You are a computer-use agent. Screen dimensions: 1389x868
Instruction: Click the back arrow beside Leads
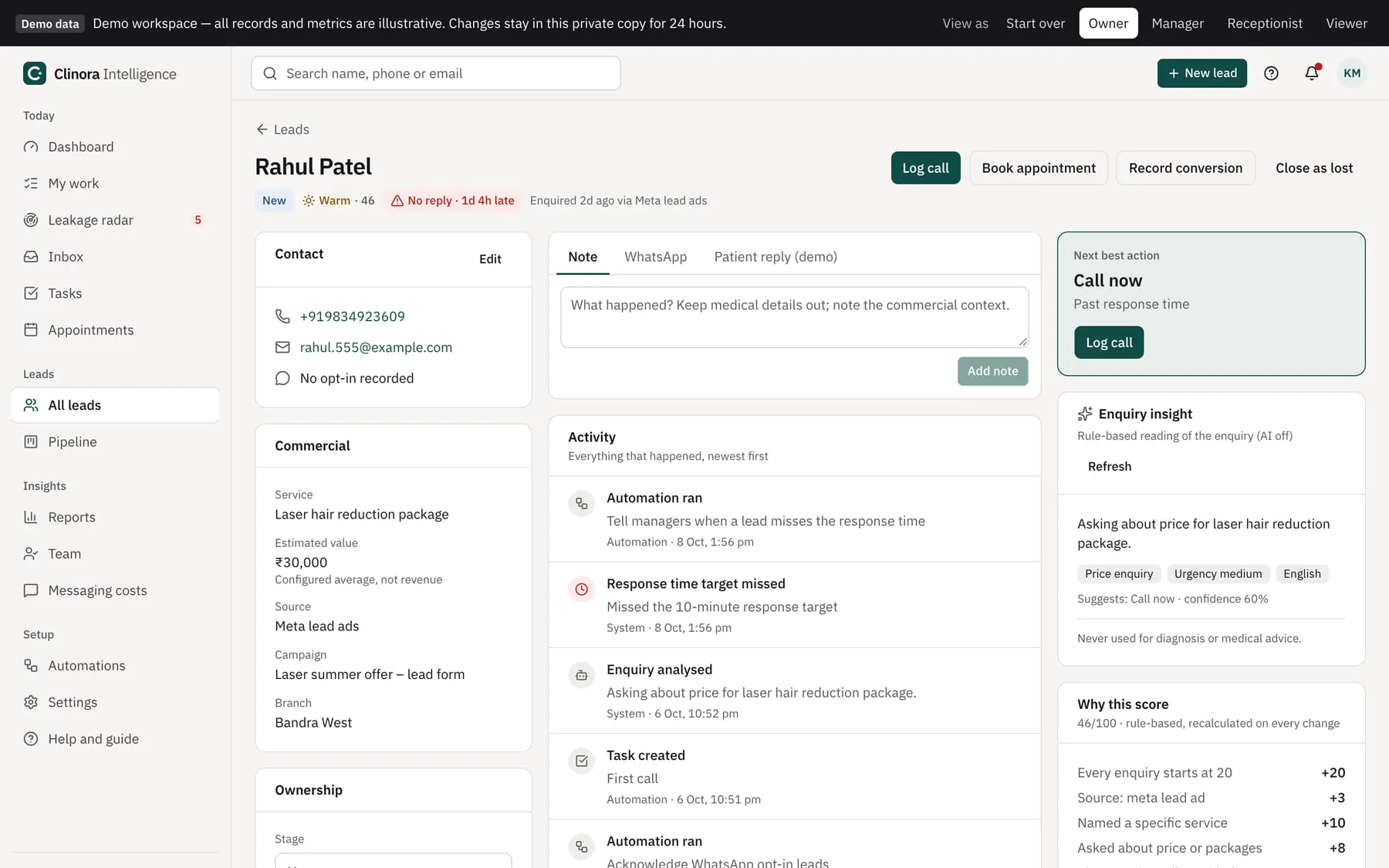262,130
